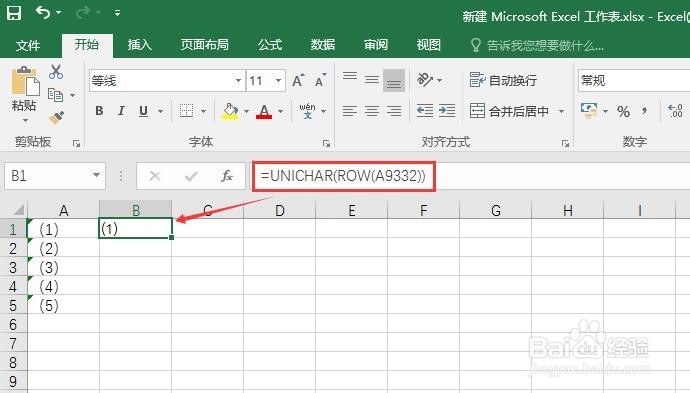The image size is (690, 393).
Task: Apply percent style
Action: pos(623,111)
